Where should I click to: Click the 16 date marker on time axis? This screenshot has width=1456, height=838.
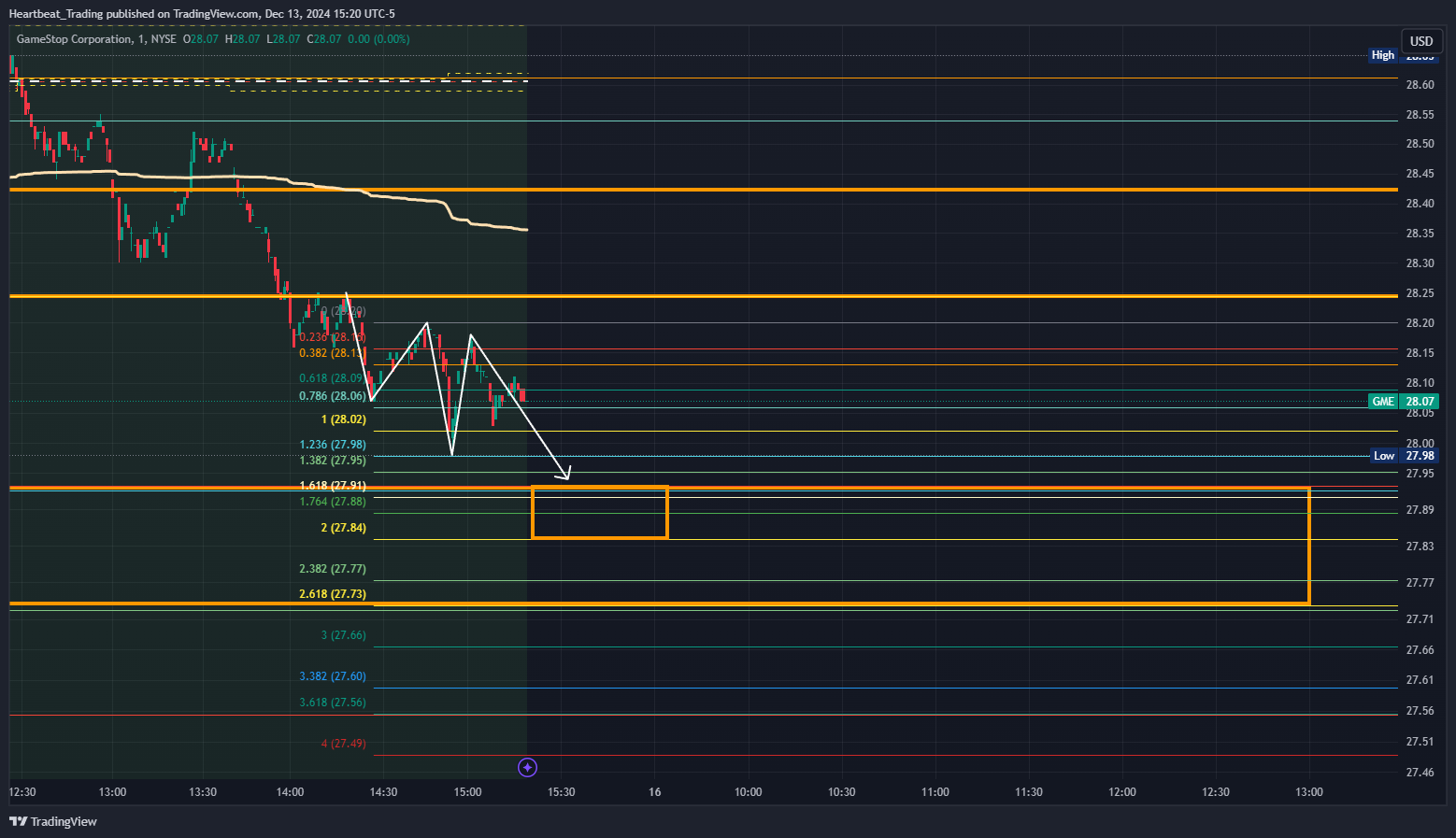pos(655,792)
